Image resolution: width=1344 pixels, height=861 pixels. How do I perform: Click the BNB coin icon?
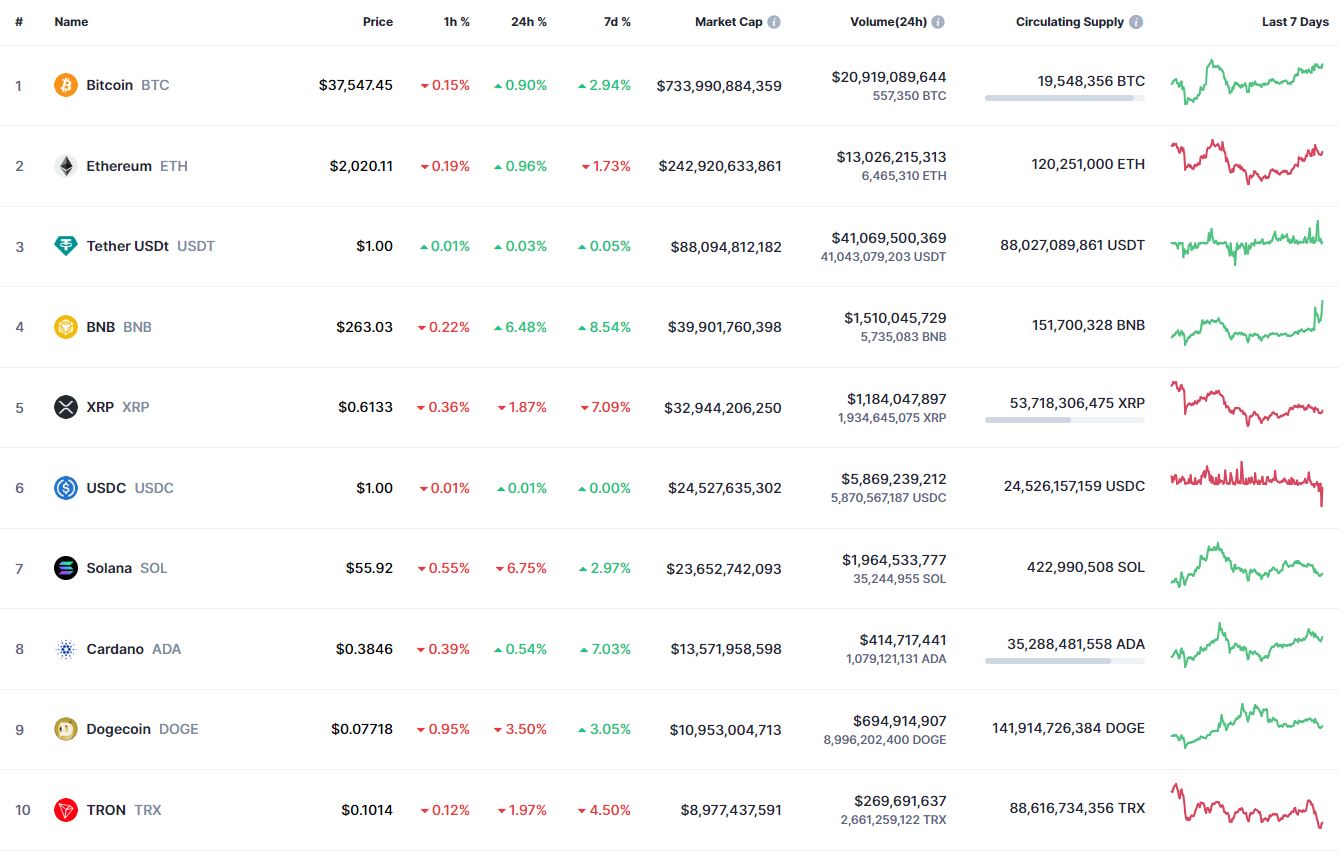pos(66,327)
